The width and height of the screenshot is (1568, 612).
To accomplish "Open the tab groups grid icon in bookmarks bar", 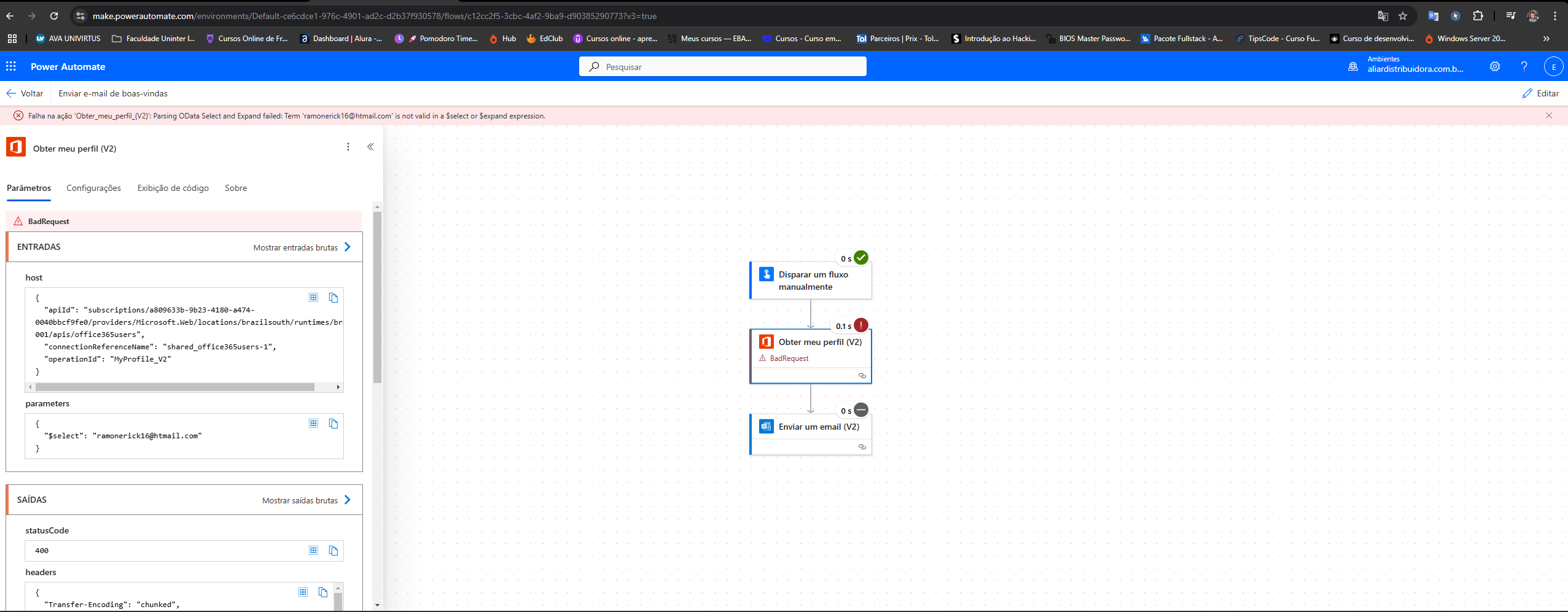I will [x=12, y=38].
